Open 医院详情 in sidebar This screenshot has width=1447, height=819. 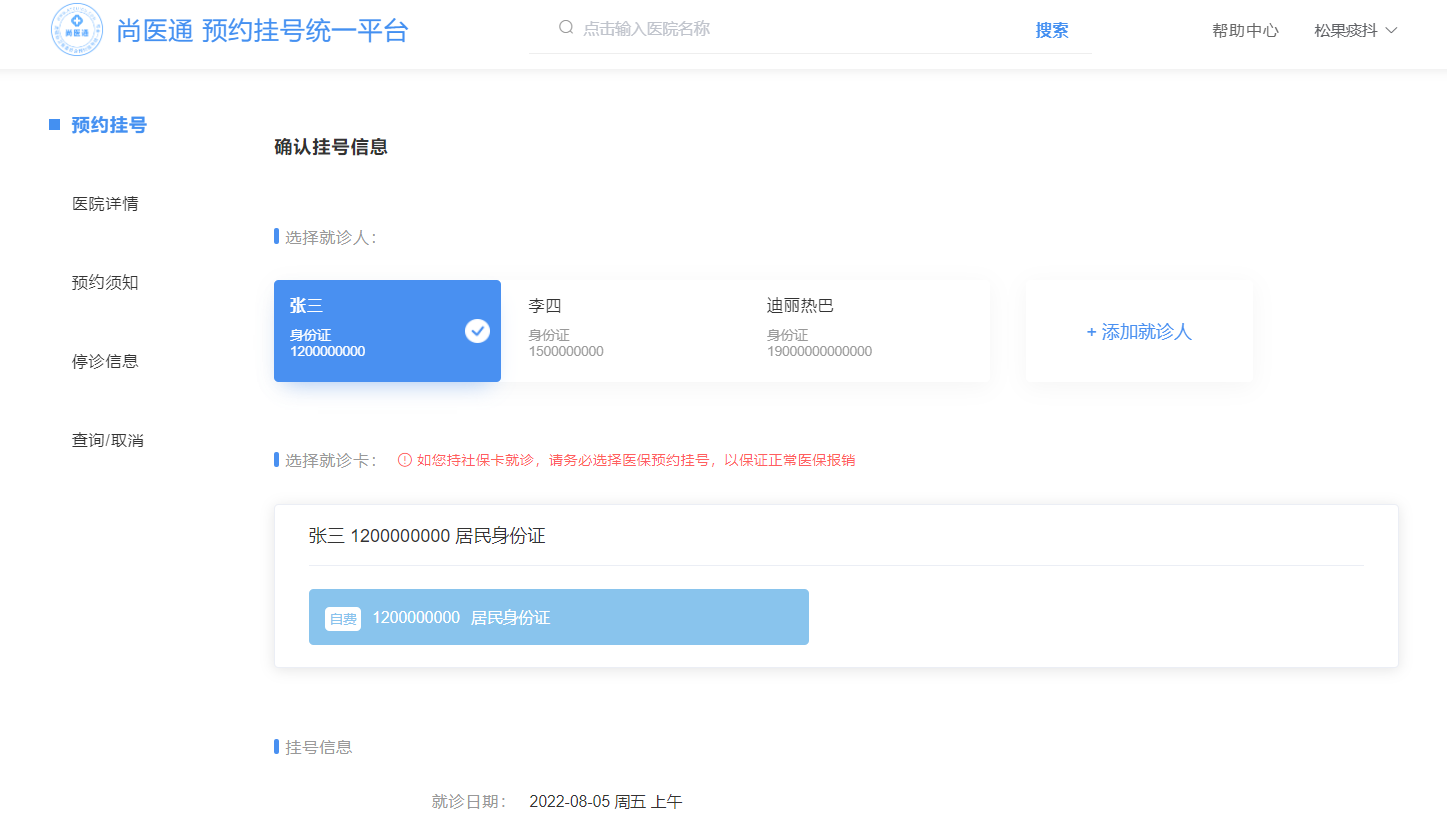point(105,204)
